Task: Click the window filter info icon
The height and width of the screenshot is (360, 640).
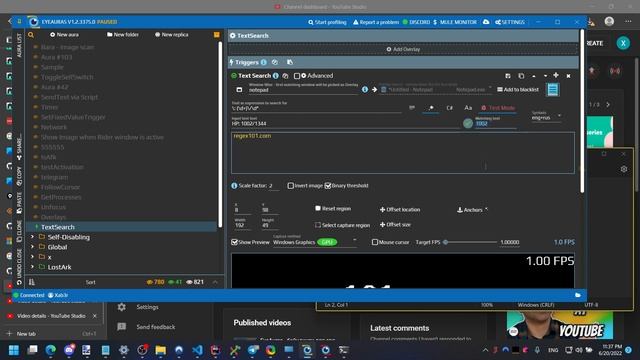Action: point(364,89)
